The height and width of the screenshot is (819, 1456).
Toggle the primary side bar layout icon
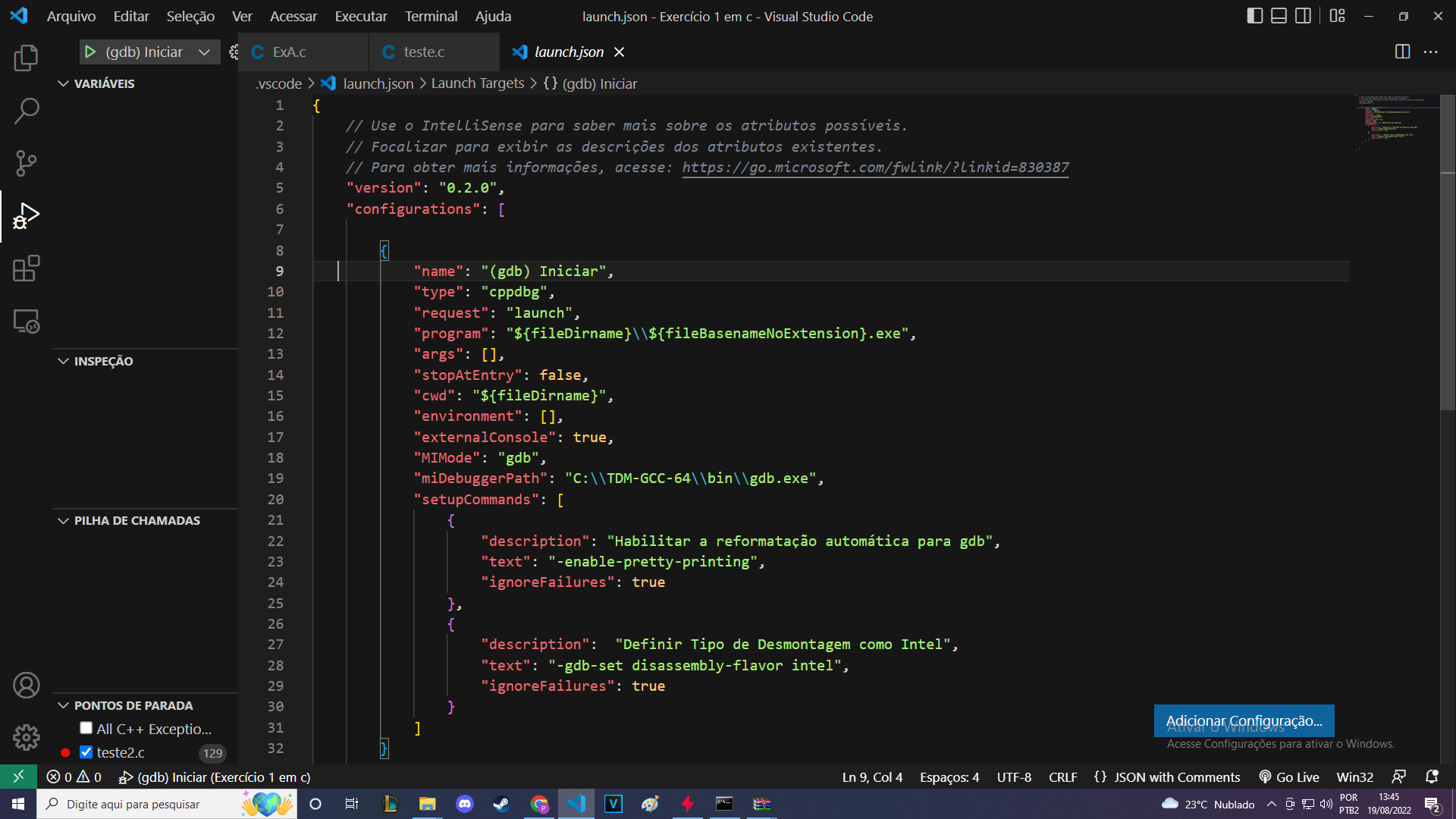1254,16
